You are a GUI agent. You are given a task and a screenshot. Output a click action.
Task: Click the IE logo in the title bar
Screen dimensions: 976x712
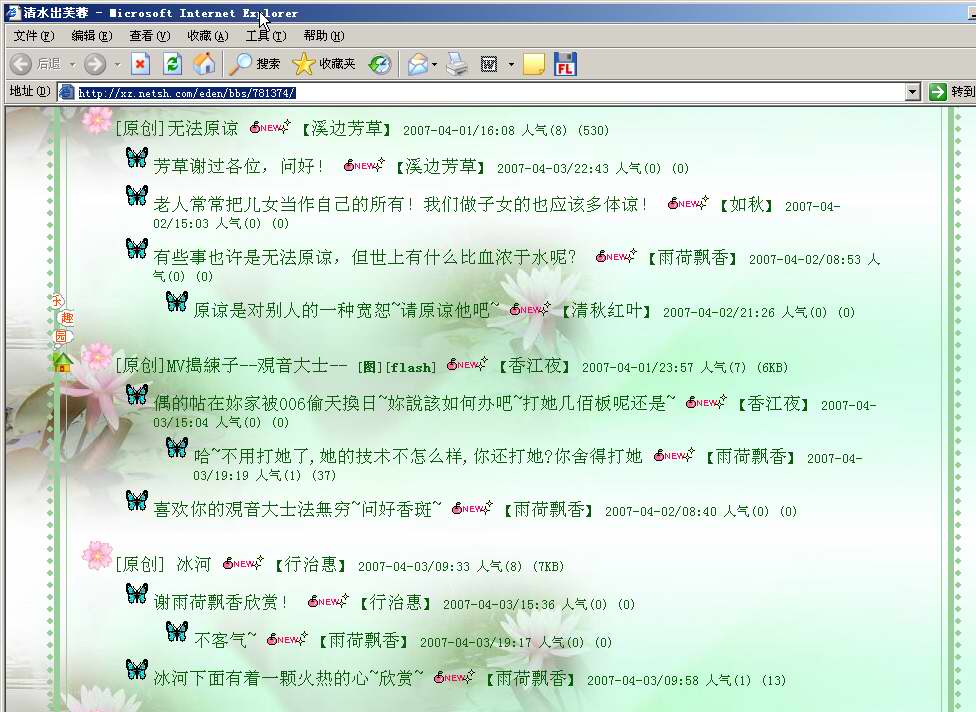pos(12,12)
